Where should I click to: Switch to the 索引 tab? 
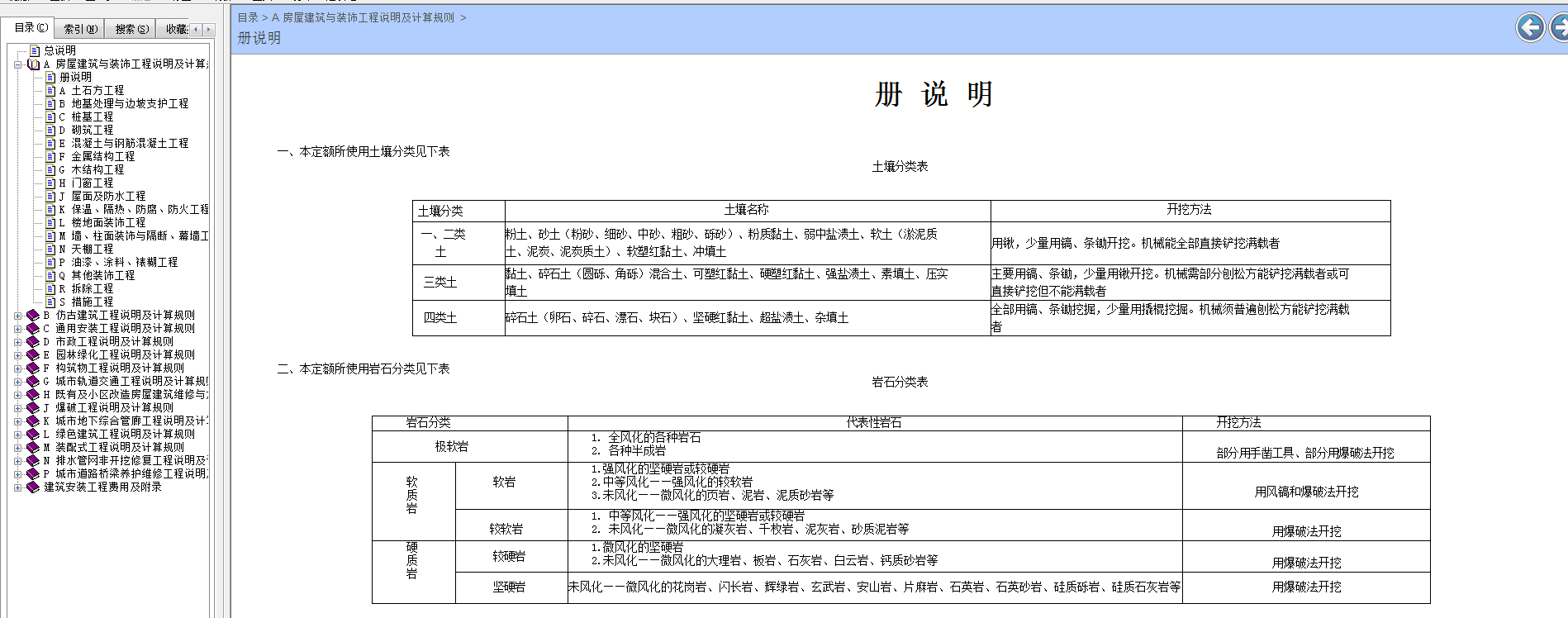pos(80,29)
